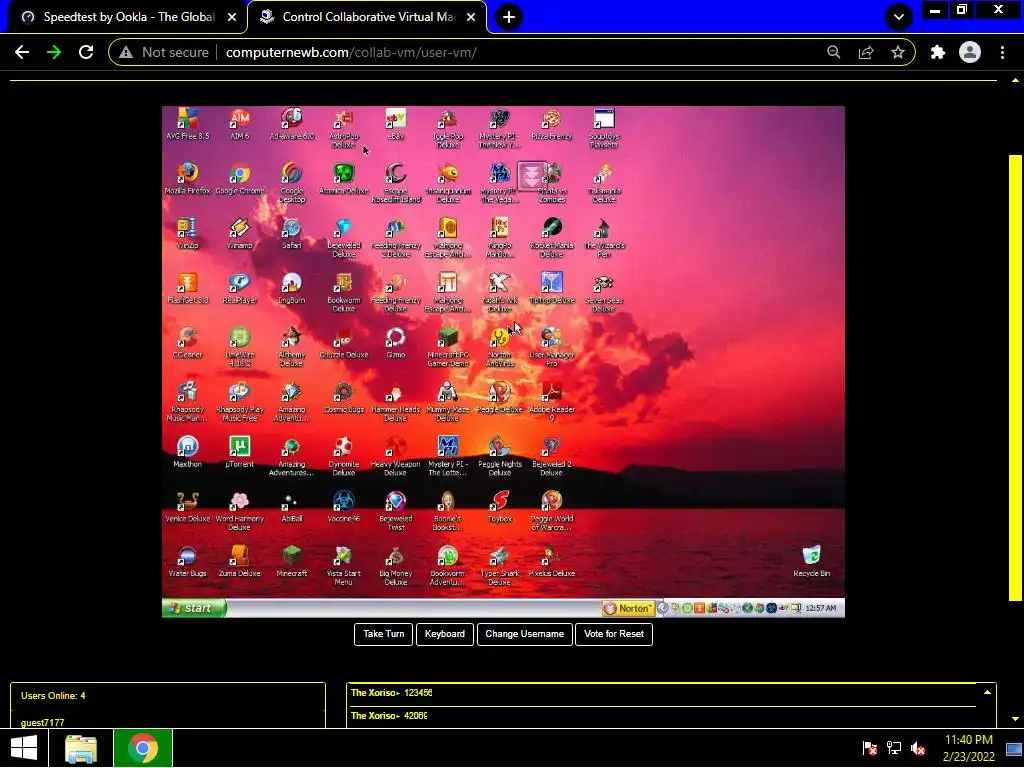This screenshot has height=768, width=1024.
Task: Open the Maxthon browser icon
Action: (187, 452)
